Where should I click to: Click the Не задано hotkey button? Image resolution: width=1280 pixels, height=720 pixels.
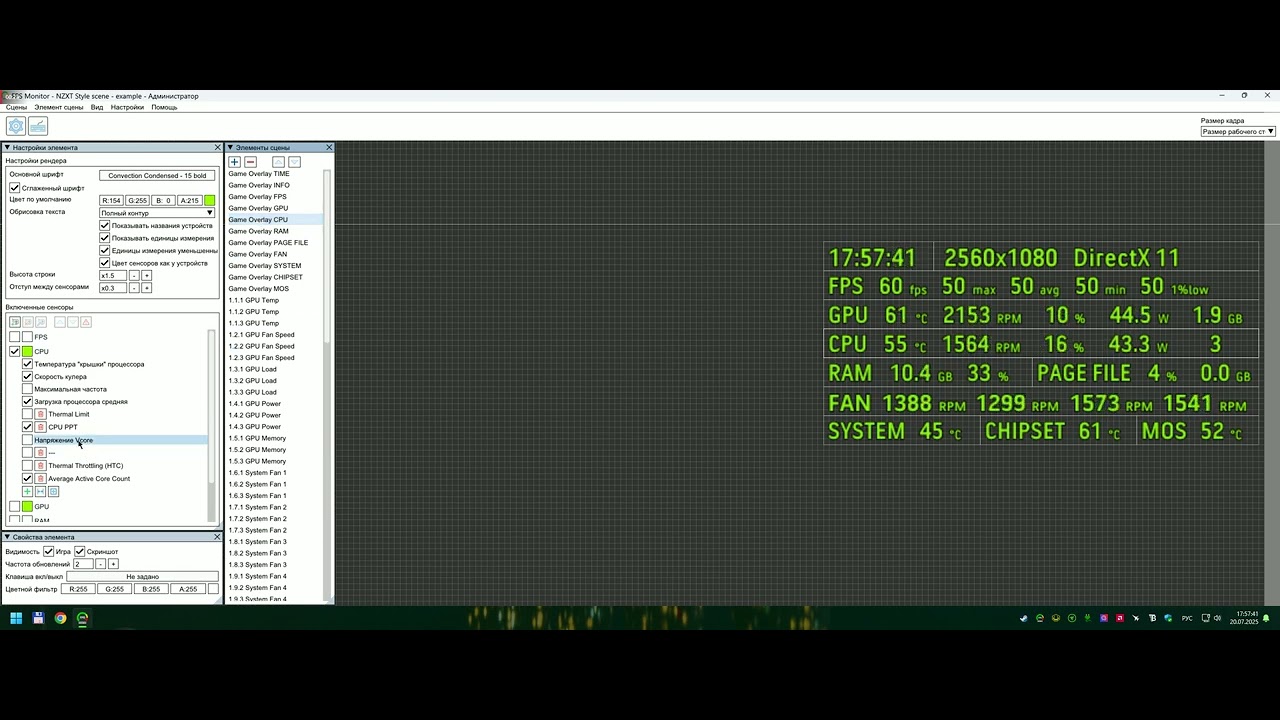142,577
